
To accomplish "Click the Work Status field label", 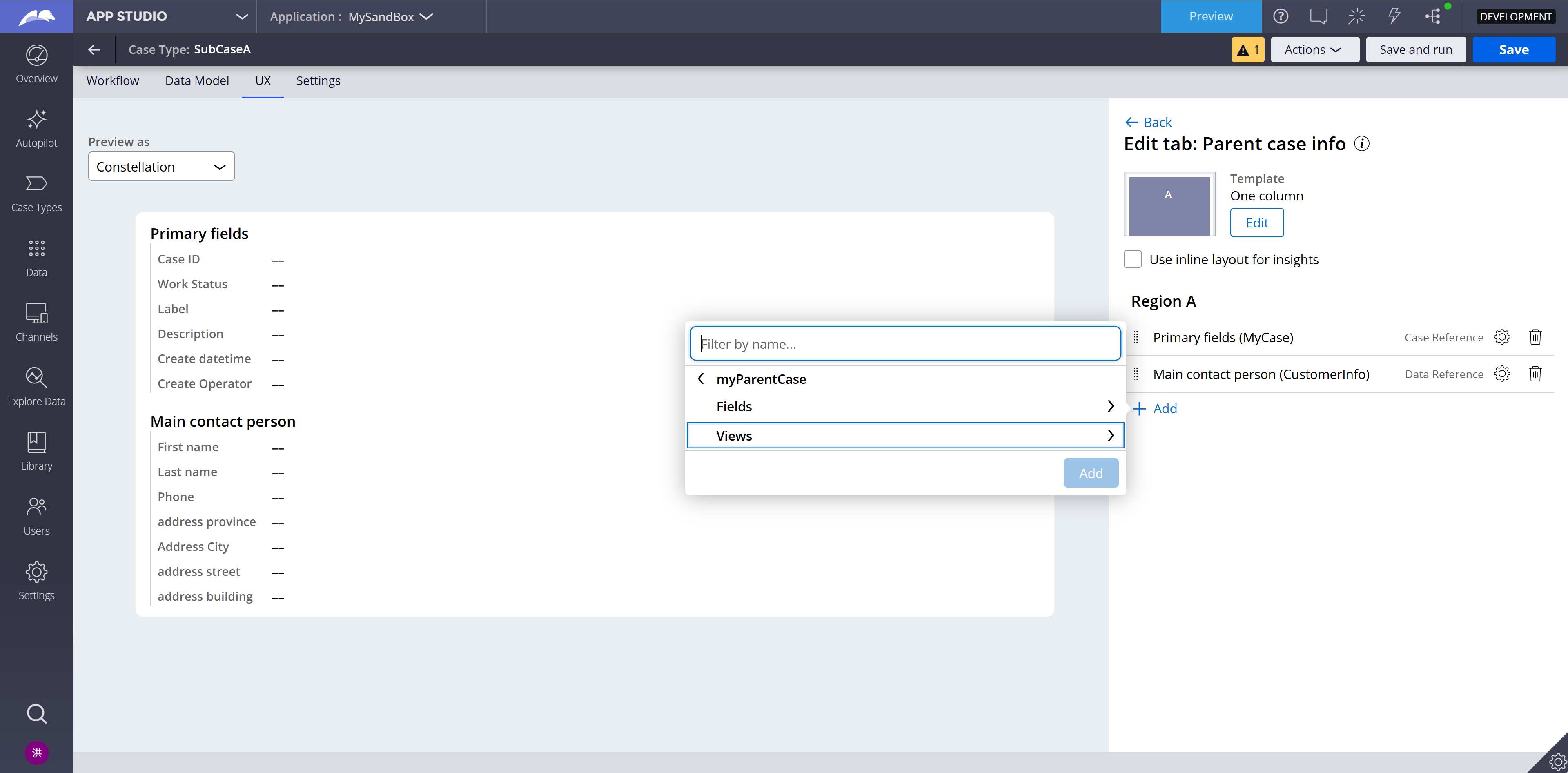I will click(192, 284).
